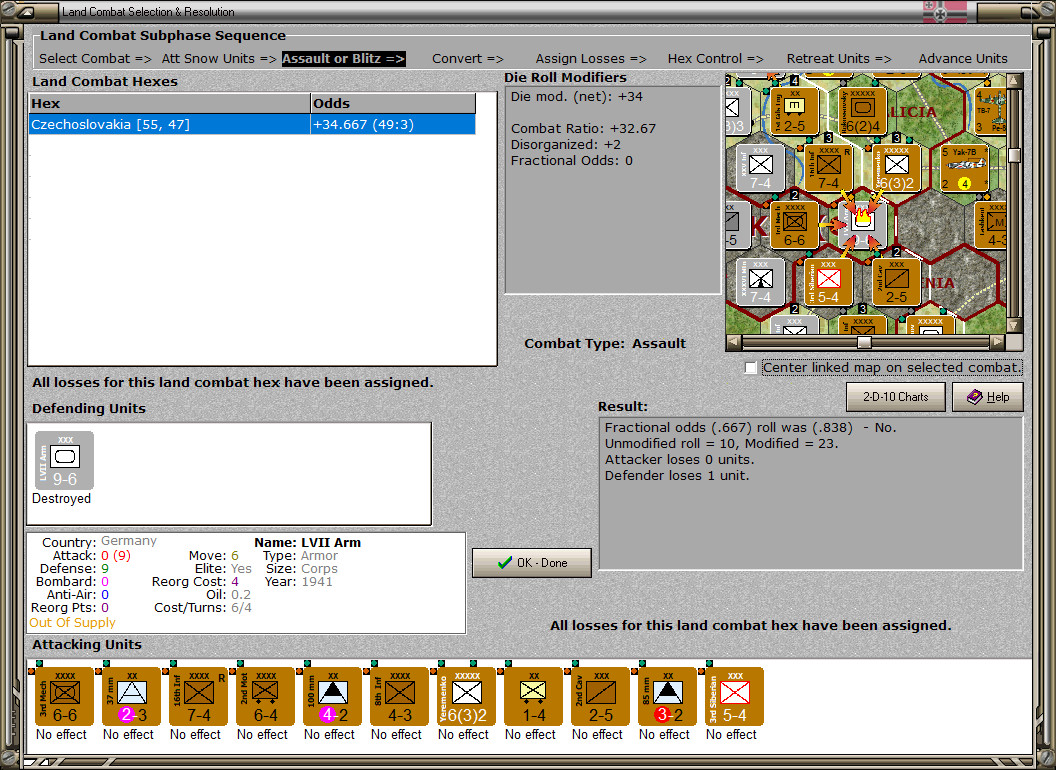Open the Help button
The height and width of the screenshot is (770, 1056).
click(988, 397)
